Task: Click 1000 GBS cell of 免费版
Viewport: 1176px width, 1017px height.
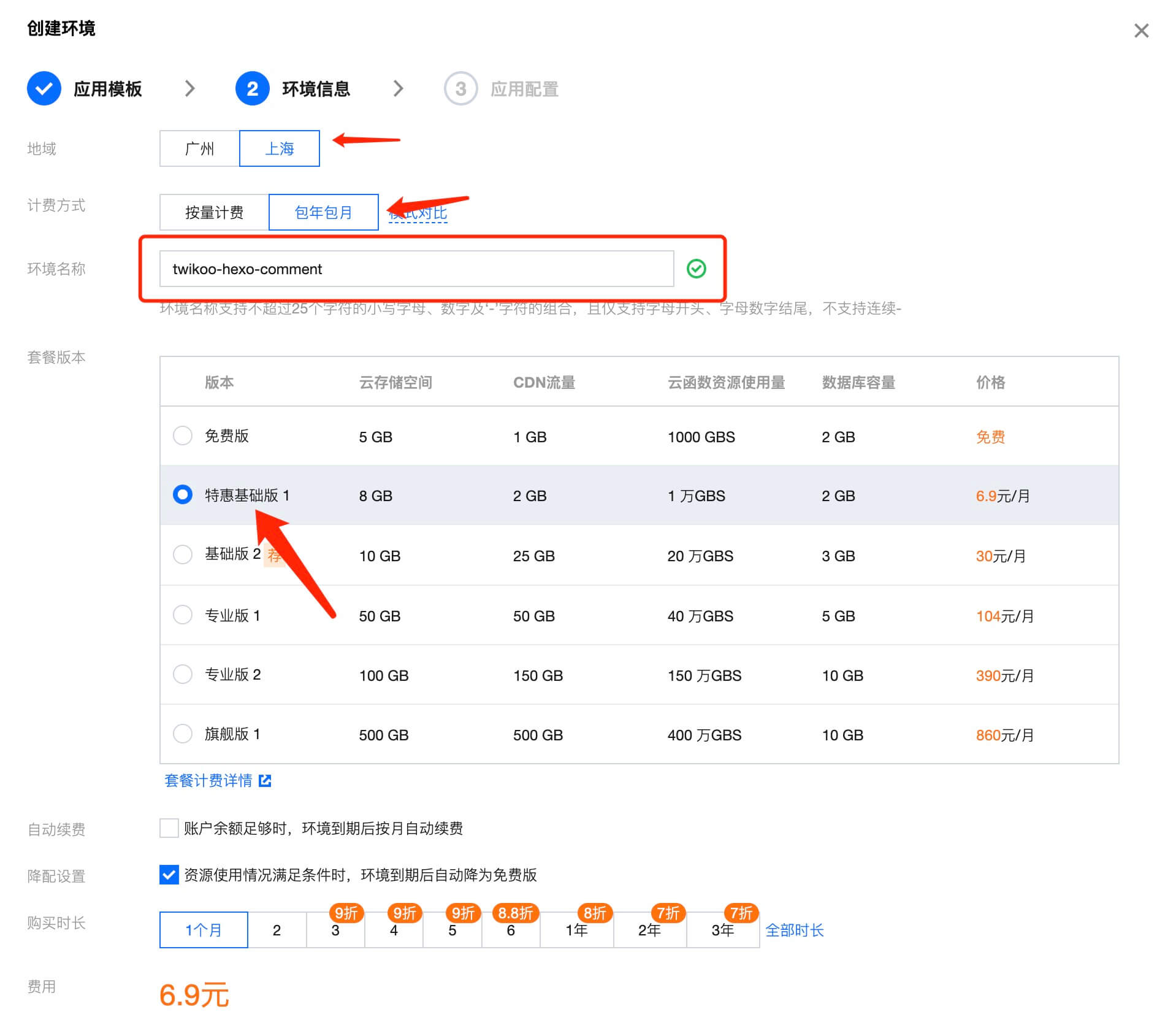Action: coord(701,437)
